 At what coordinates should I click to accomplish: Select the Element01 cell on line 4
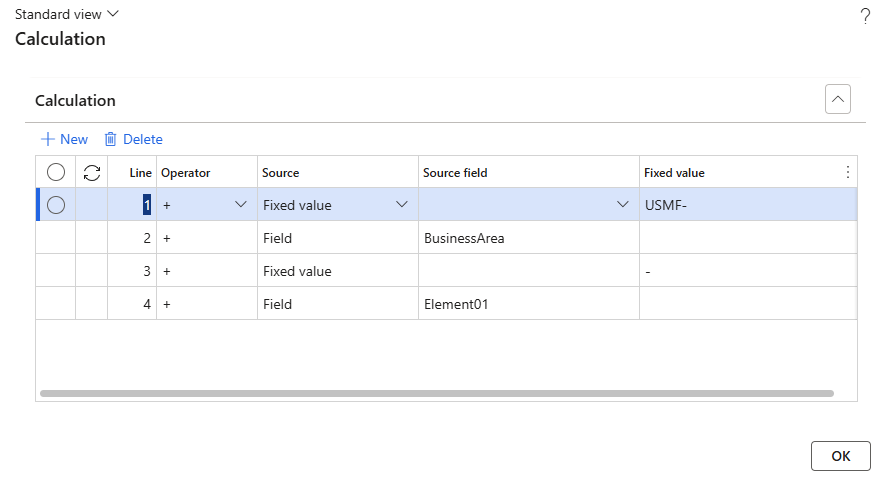[528, 304]
